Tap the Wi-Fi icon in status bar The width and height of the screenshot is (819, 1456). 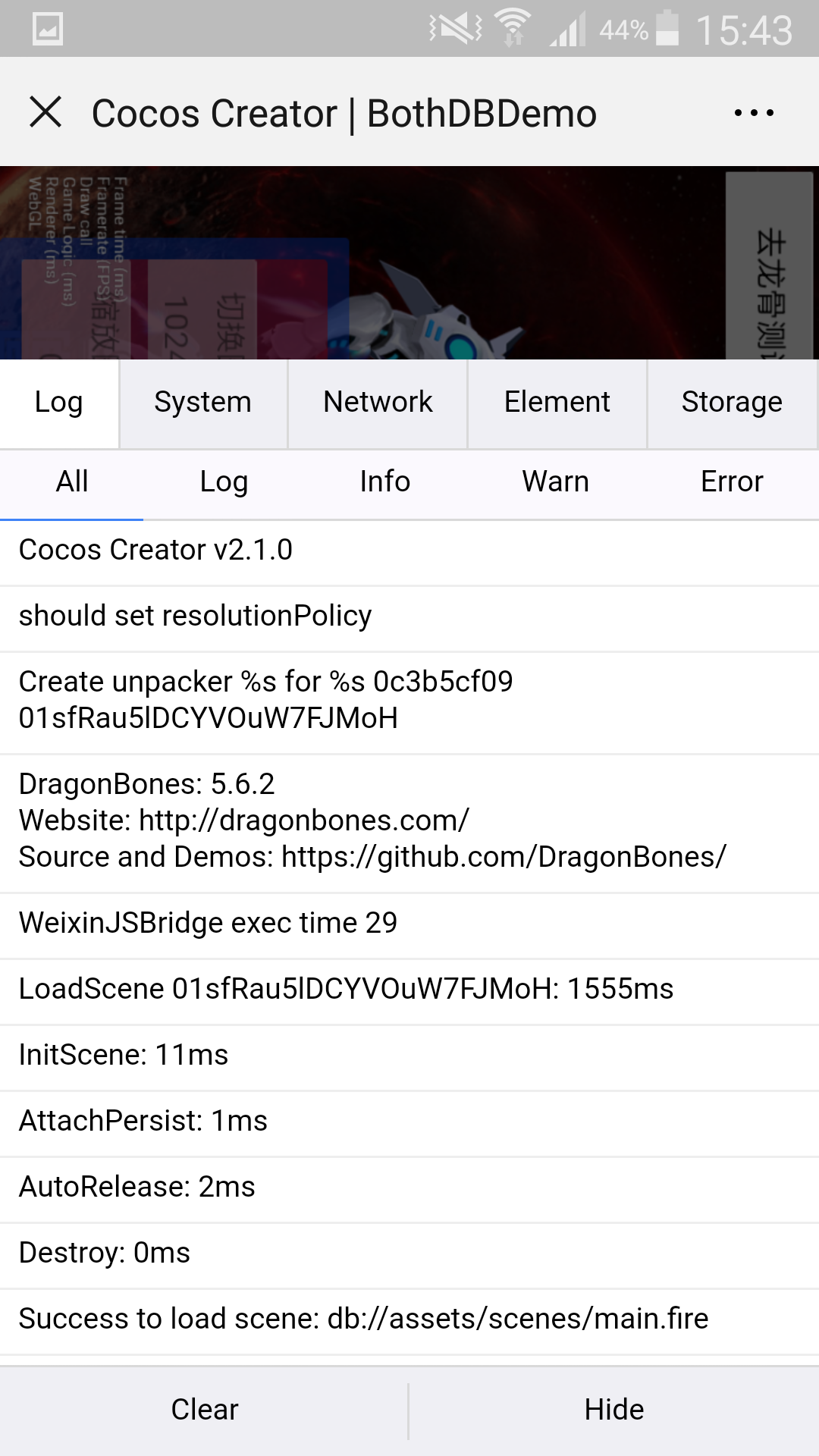[513, 28]
